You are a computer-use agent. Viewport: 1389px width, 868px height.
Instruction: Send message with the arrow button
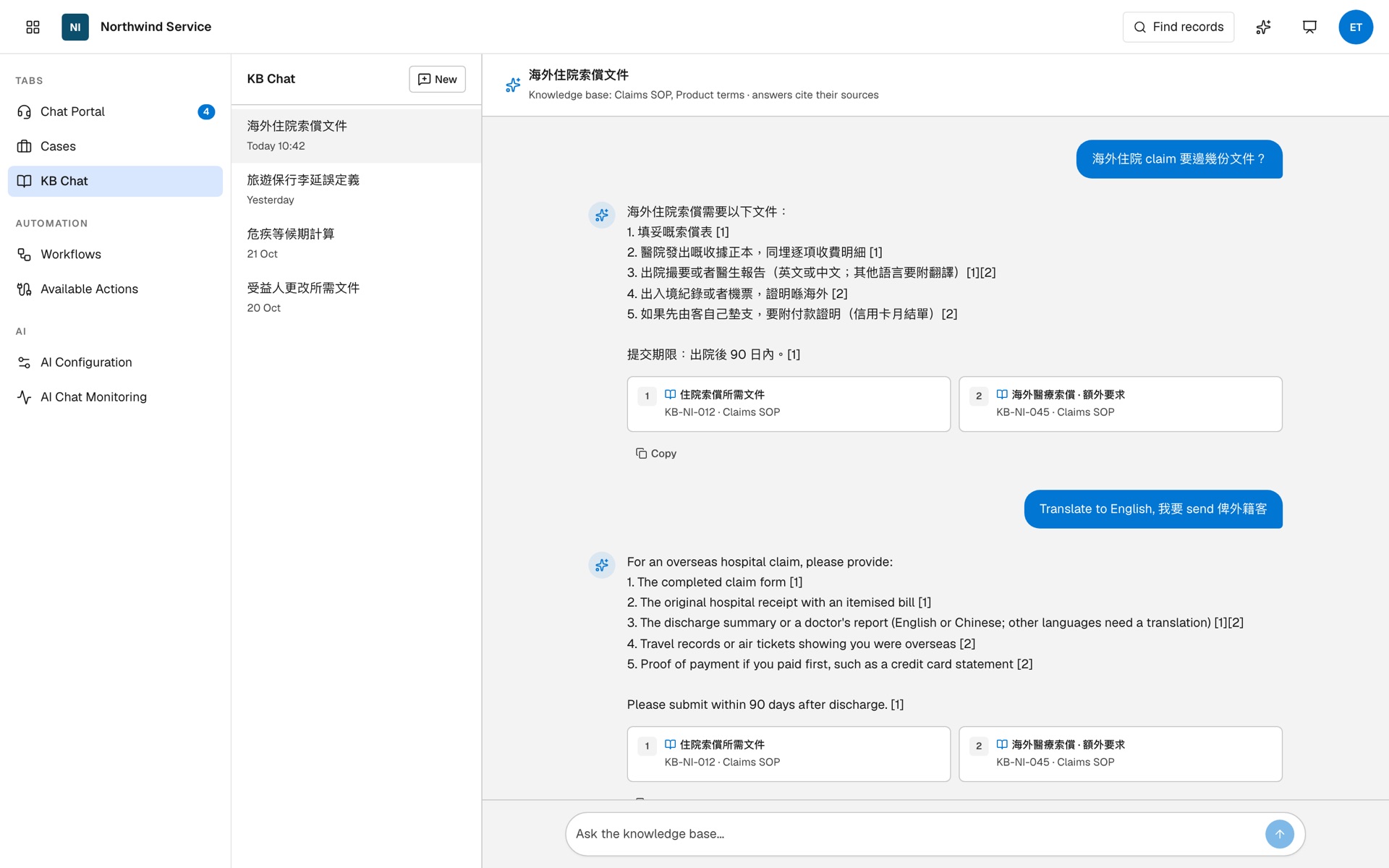pos(1279,834)
